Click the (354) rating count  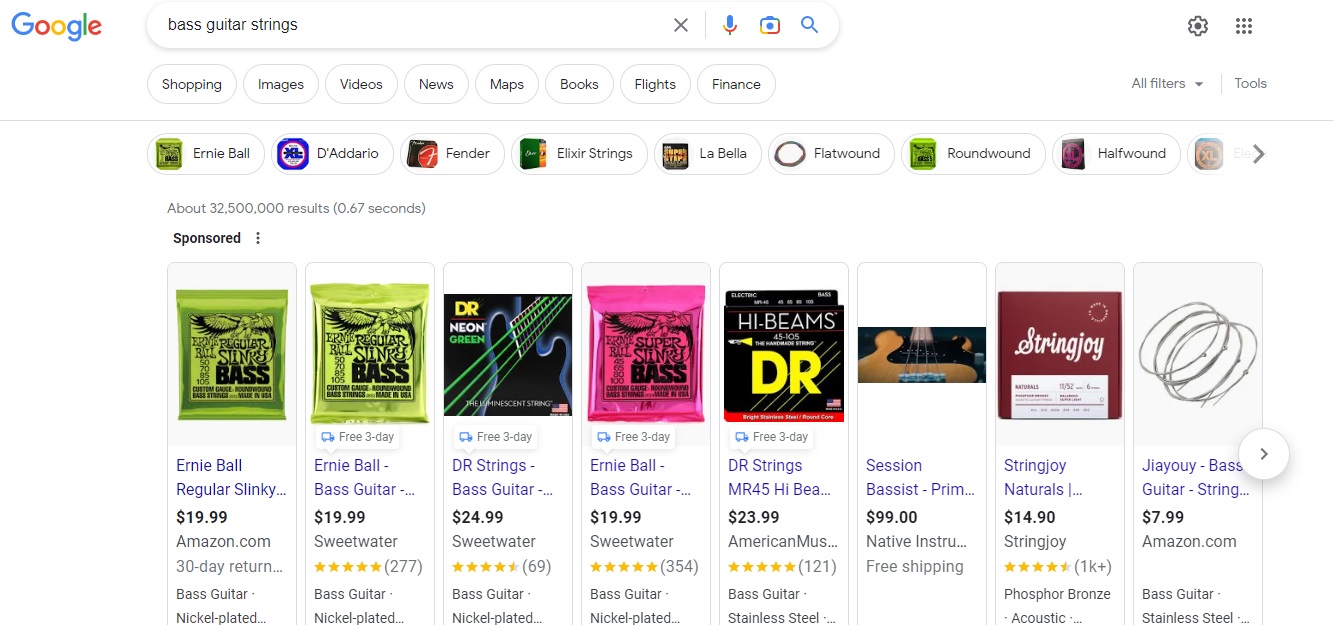(679, 567)
